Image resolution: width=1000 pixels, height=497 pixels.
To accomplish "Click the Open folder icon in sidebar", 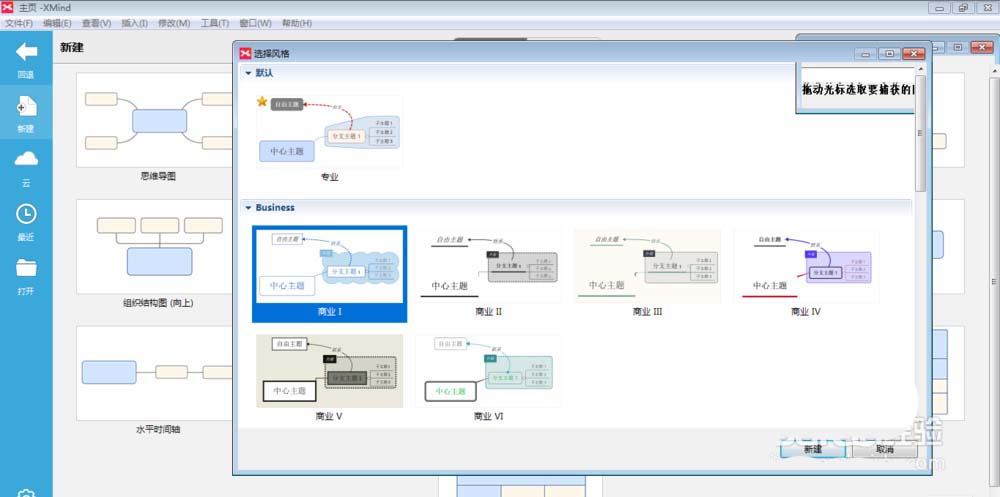I will click(26, 267).
